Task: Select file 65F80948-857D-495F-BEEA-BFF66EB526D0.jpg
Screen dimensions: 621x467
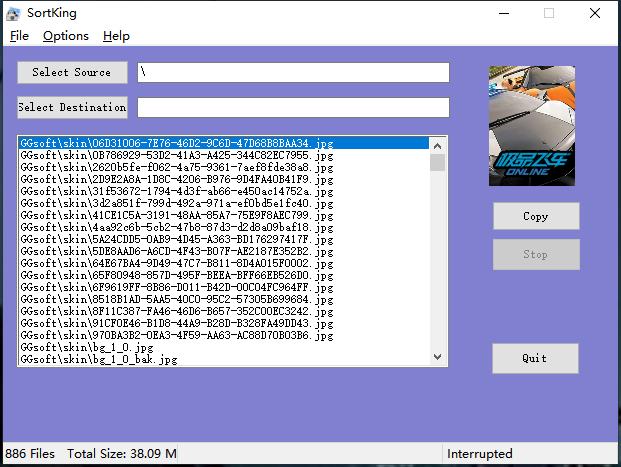Action: pyautogui.click(x=224, y=275)
